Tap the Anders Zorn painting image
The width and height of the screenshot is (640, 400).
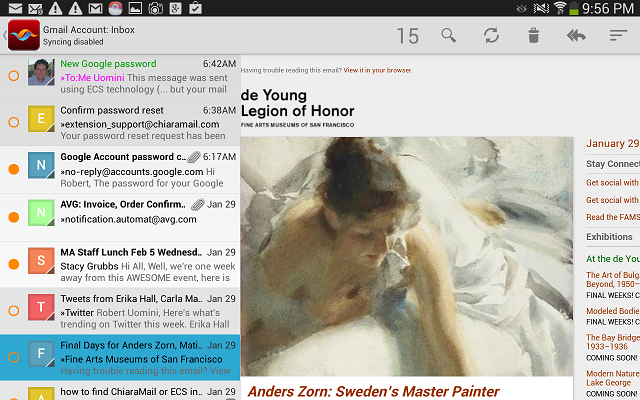pos(407,256)
